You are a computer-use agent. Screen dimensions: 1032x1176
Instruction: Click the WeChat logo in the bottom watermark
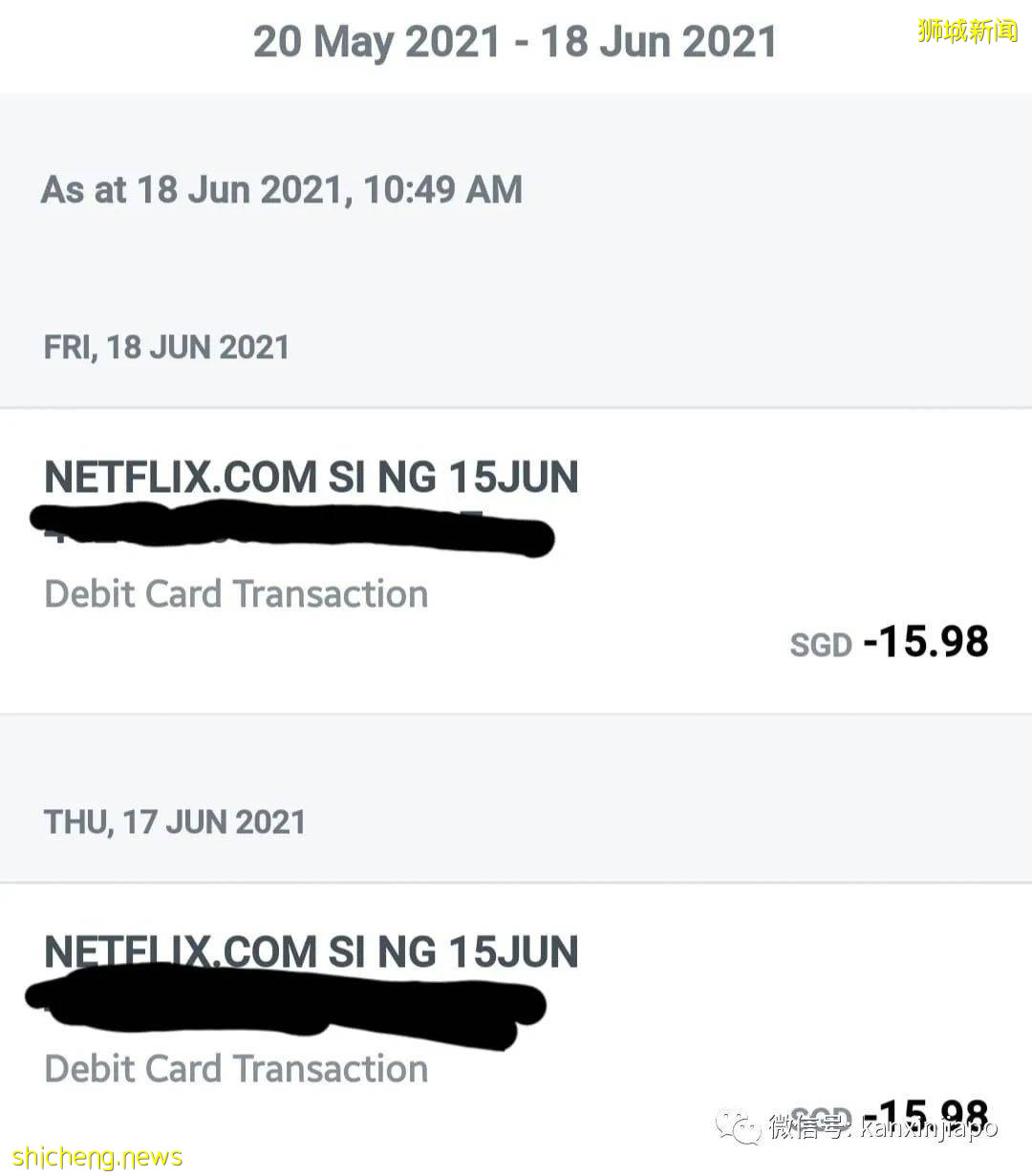coord(739,1127)
